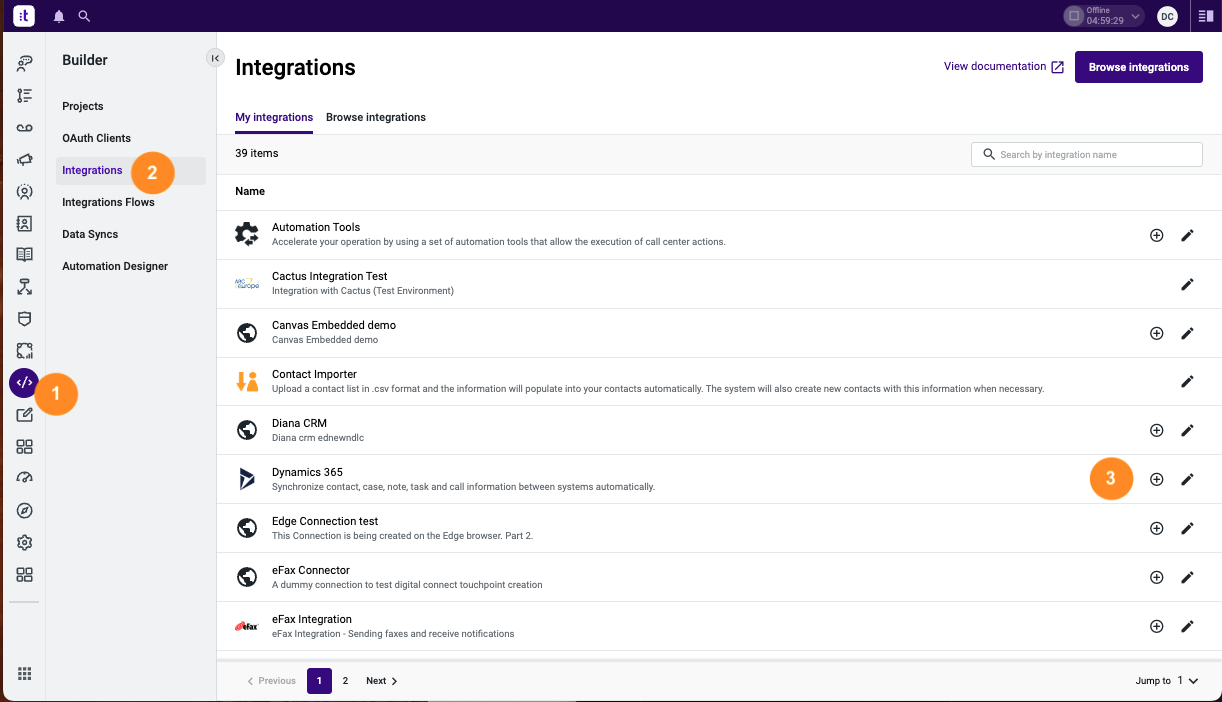Select Integrations Flows in the Builder menu
The width and height of the screenshot is (1222, 702).
coord(108,201)
